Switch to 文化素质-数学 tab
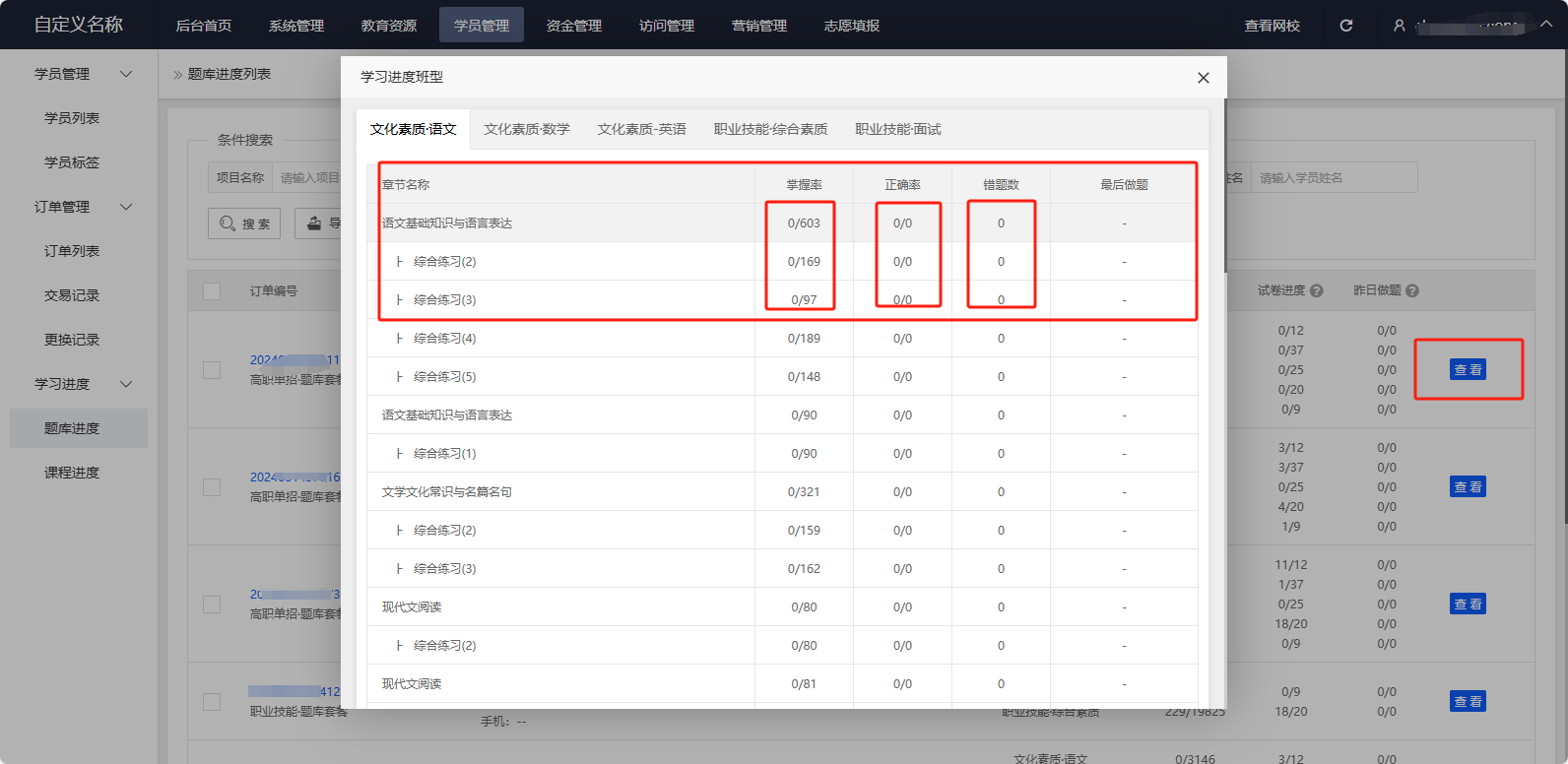This screenshot has height=764, width=1568. click(527, 129)
